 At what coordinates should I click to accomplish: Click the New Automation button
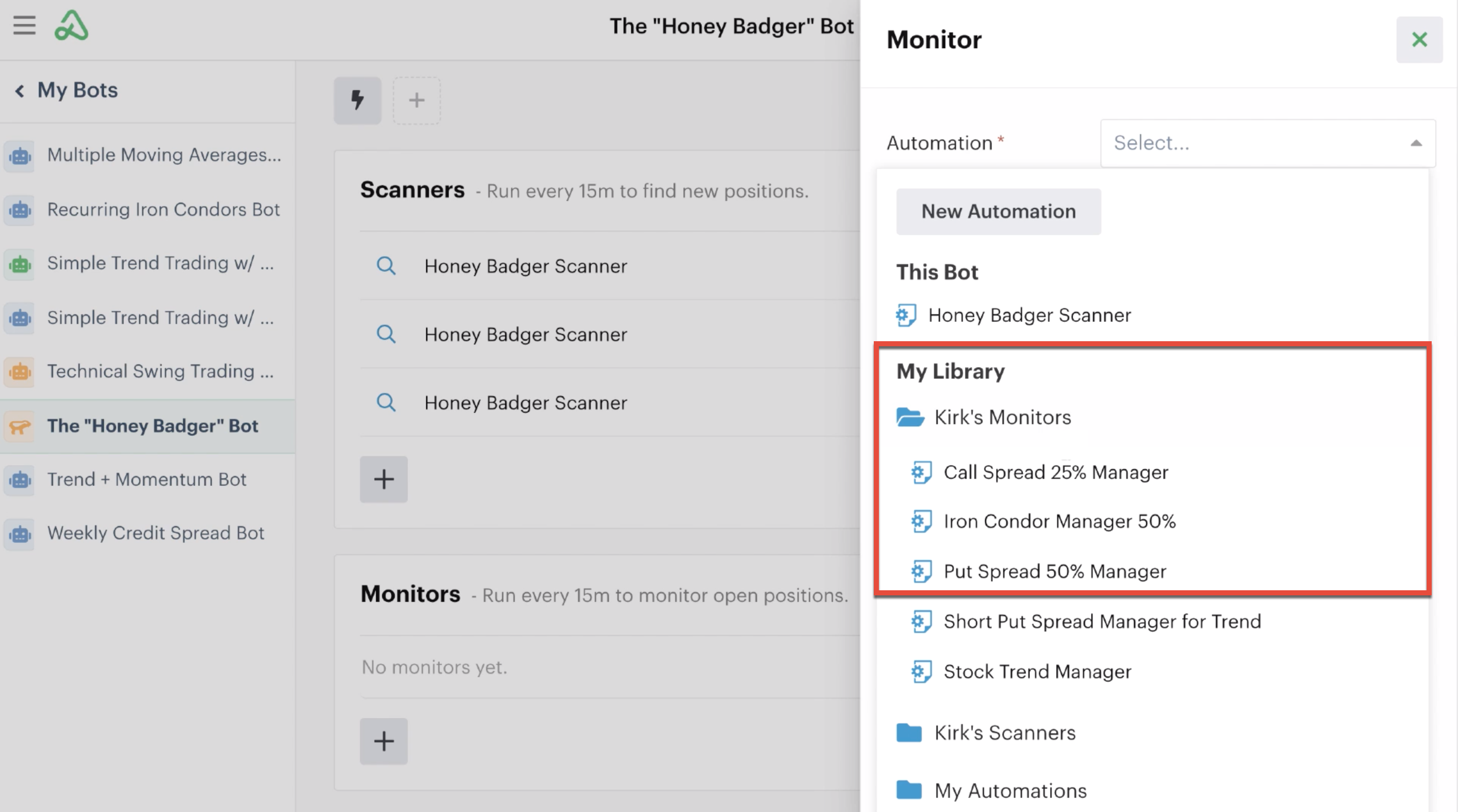coord(998,212)
